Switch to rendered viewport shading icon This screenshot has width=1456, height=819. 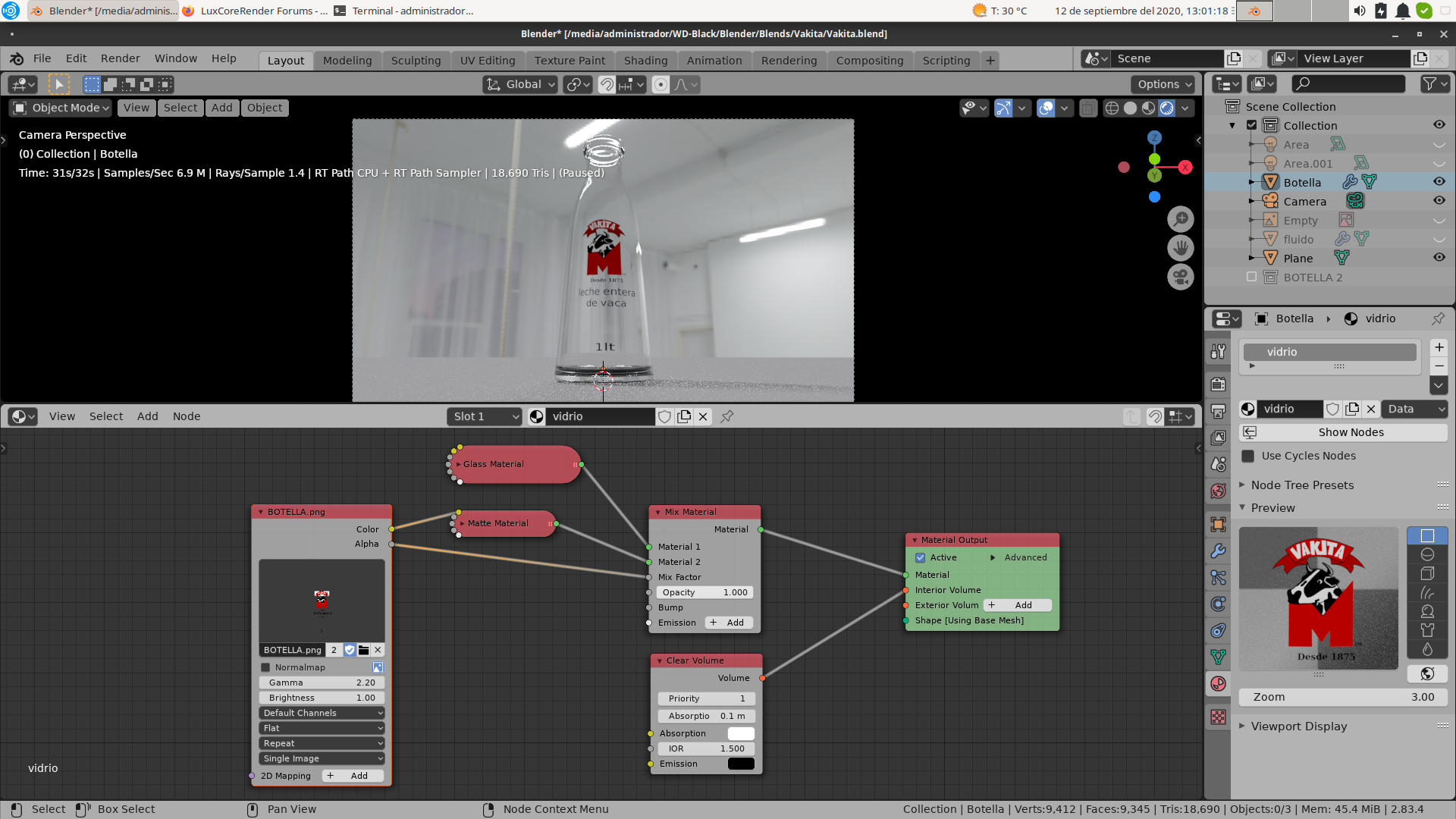point(1166,108)
